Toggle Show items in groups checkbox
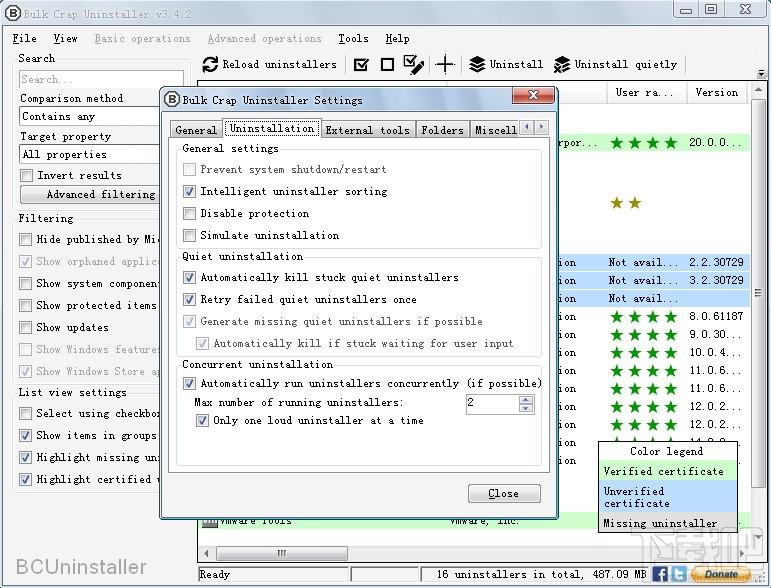 (x=26, y=436)
